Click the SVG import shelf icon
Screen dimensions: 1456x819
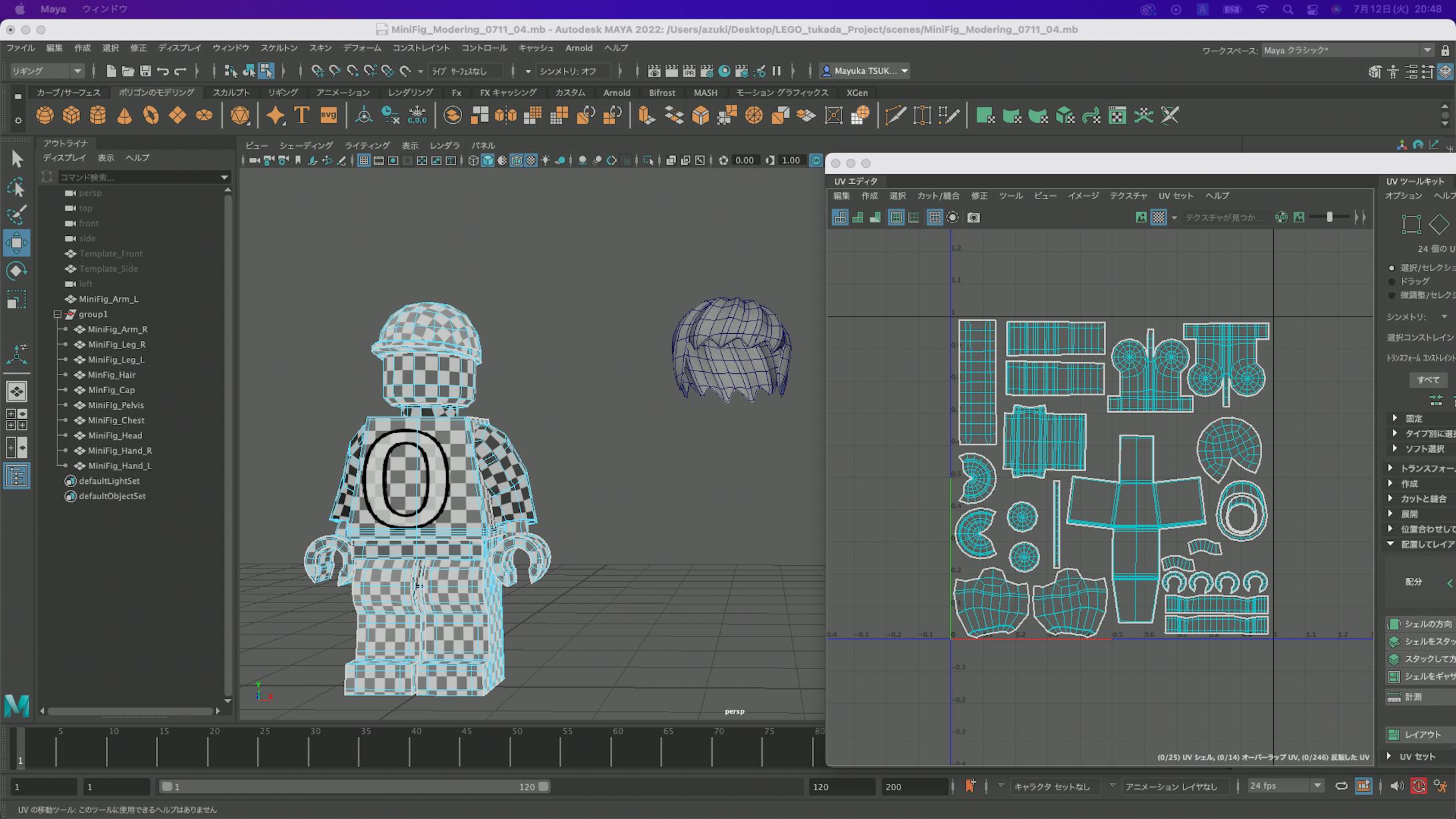click(x=328, y=115)
